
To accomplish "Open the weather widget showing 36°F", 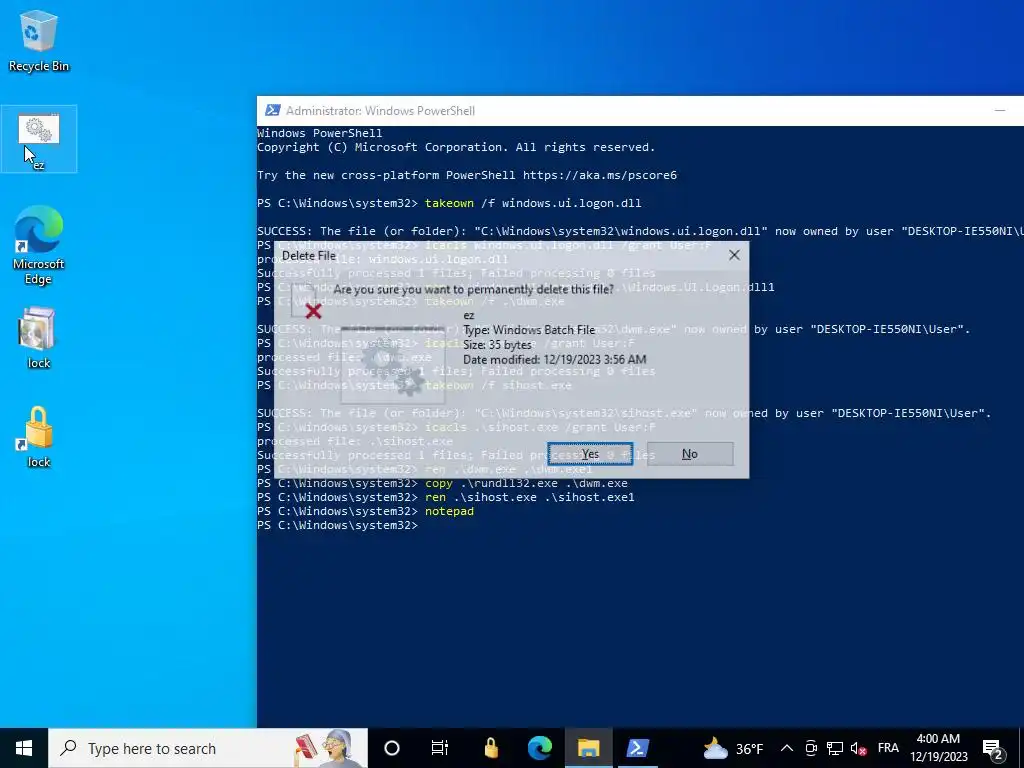I will tap(733, 748).
